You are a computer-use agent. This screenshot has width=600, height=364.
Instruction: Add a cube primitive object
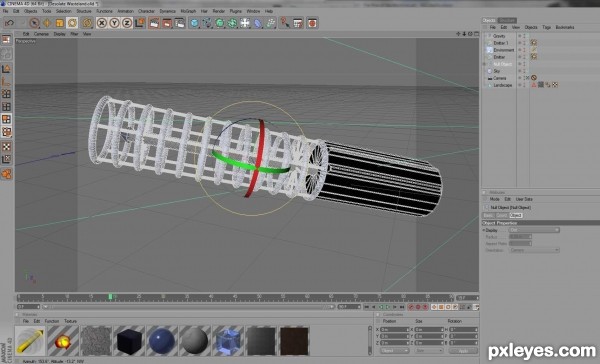pyautogui.click(x=194, y=23)
